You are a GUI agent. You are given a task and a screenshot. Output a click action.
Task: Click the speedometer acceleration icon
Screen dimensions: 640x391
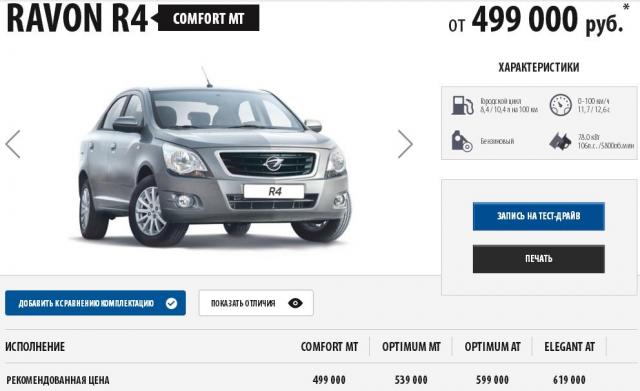pos(560,105)
